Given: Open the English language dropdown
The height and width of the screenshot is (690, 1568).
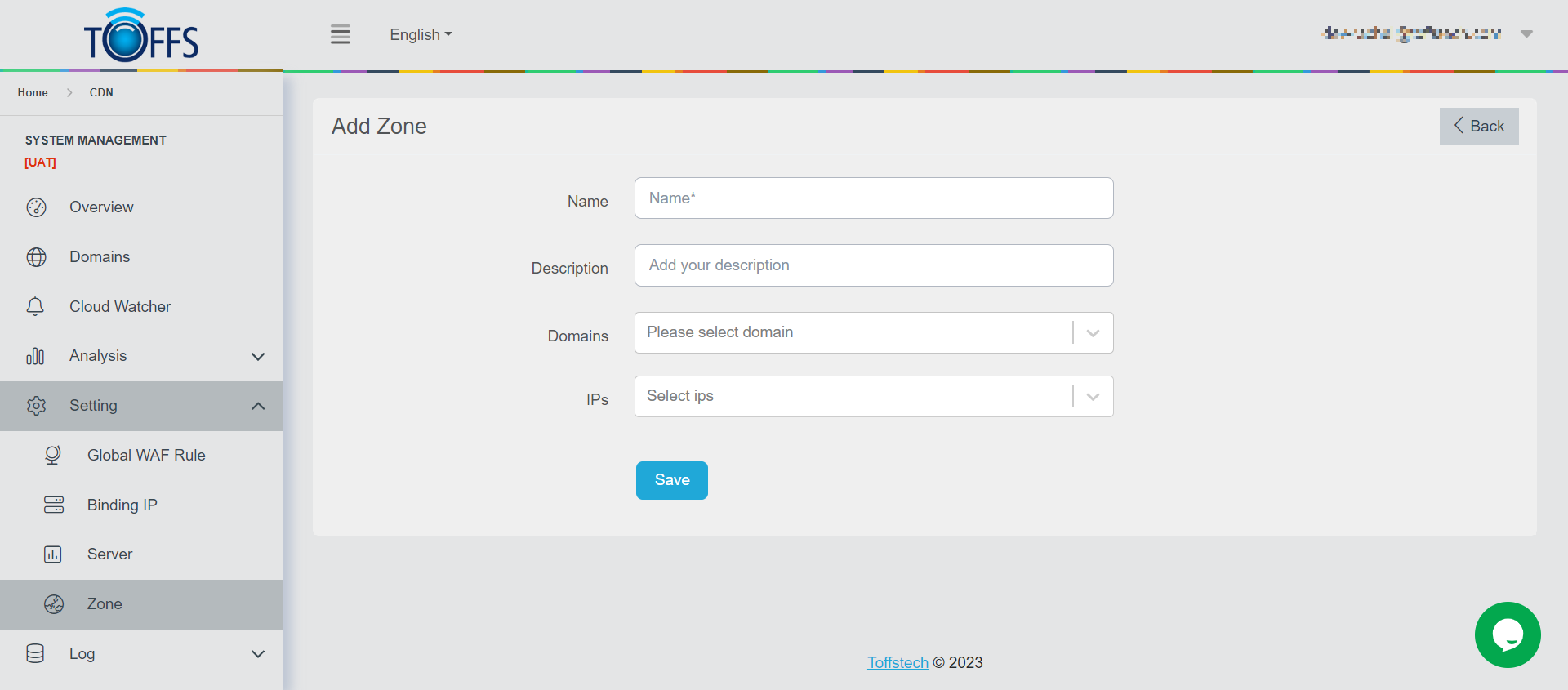Looking at the screenshot, I should point(421,35).
